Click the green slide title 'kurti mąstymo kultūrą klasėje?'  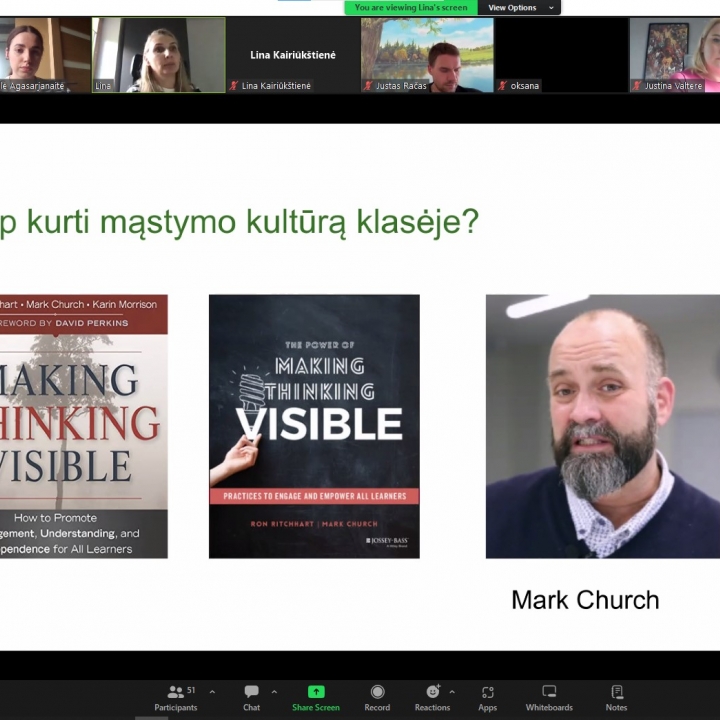tap(253, 222)
